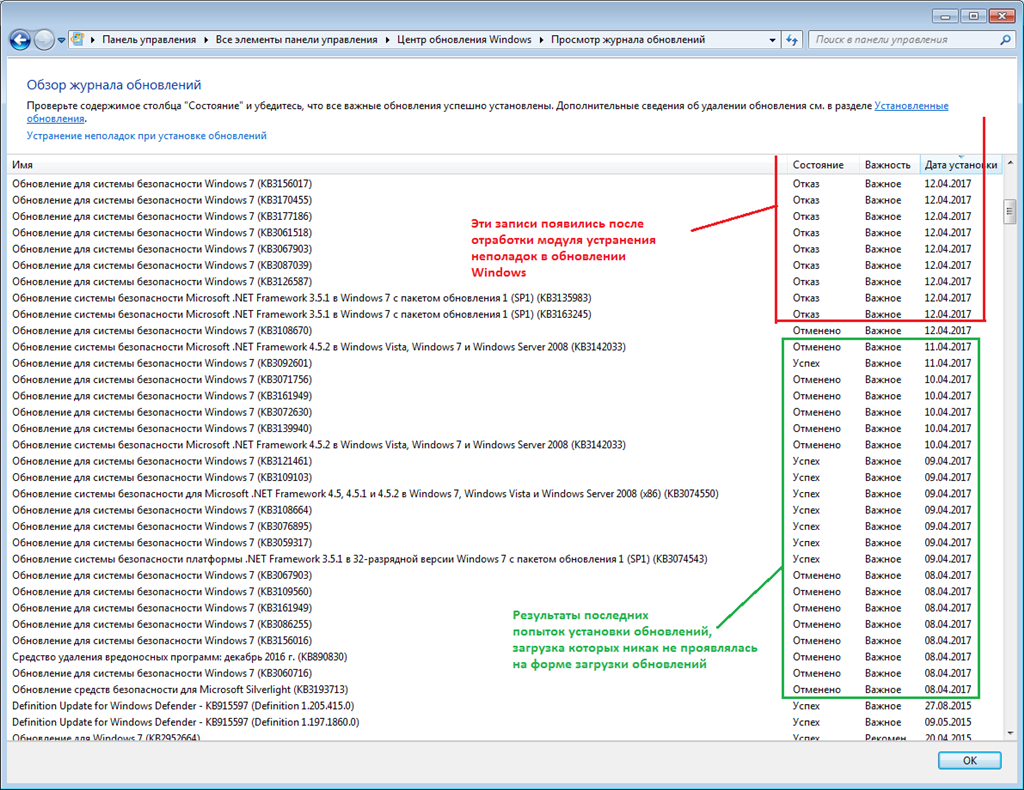The width and height of the screenshot is (1024, 790).
Task: Open the recent pages dropdown arrow
Action: 61,40
